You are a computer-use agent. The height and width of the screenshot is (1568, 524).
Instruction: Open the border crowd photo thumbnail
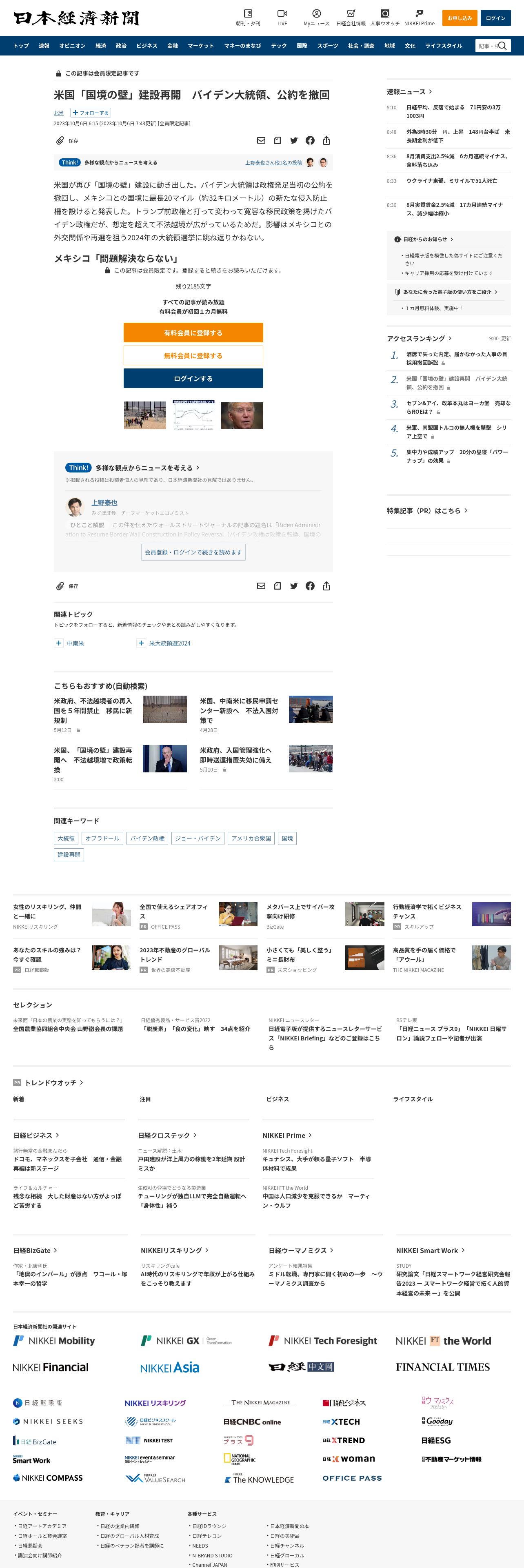tap(145, 415)
